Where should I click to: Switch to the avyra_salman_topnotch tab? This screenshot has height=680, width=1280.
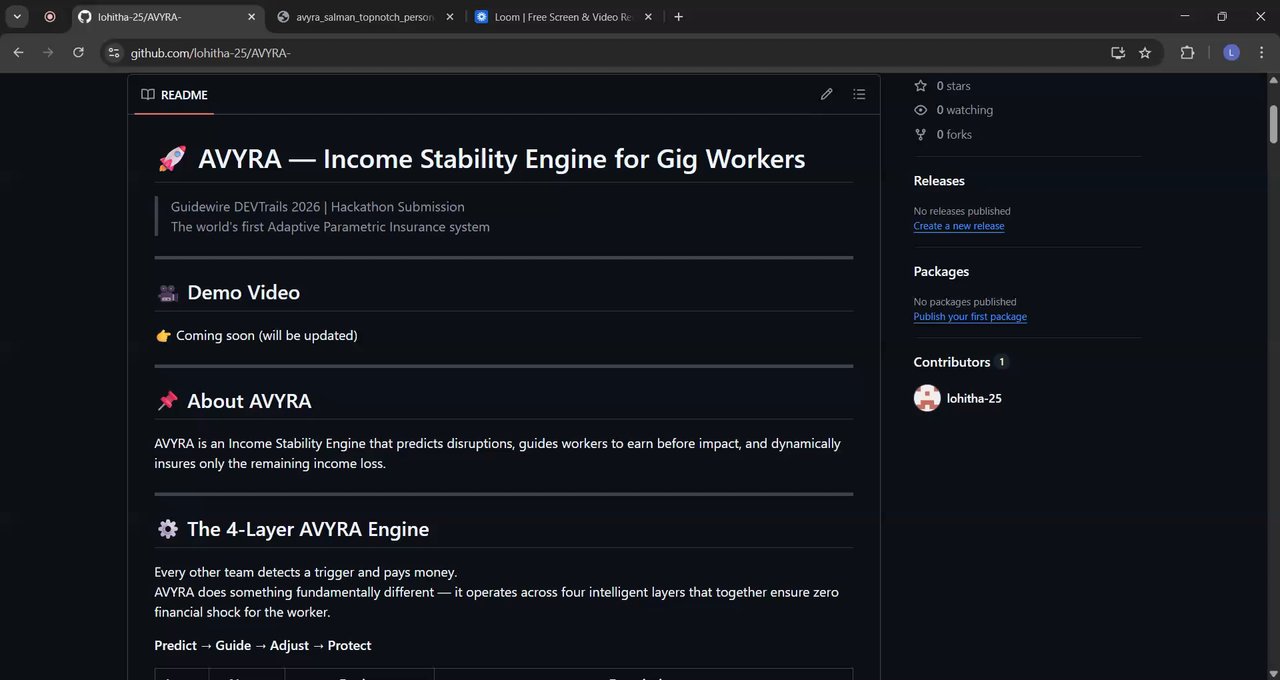[364, 17]
